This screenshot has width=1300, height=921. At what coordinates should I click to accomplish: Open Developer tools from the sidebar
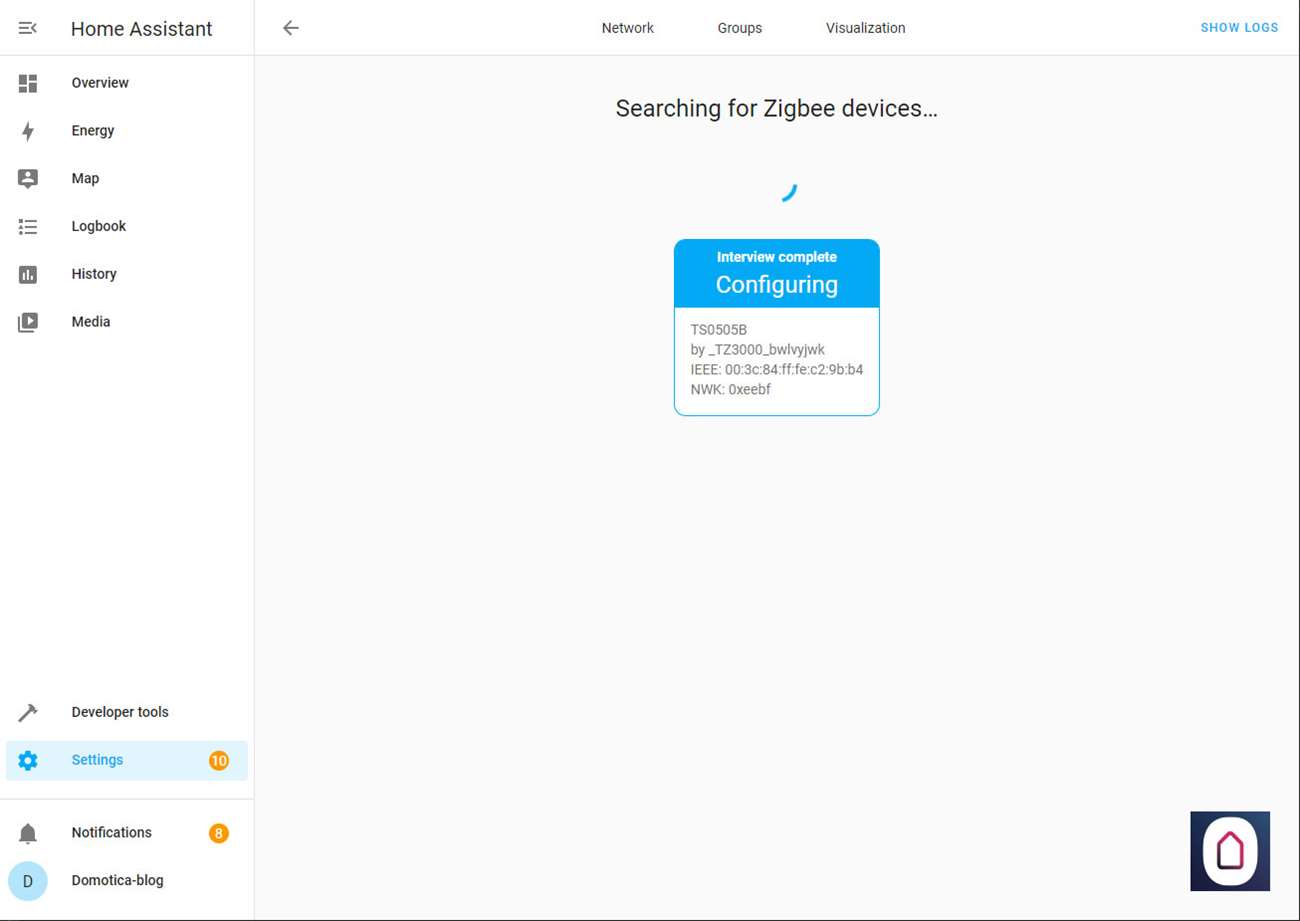click(127, 712)
